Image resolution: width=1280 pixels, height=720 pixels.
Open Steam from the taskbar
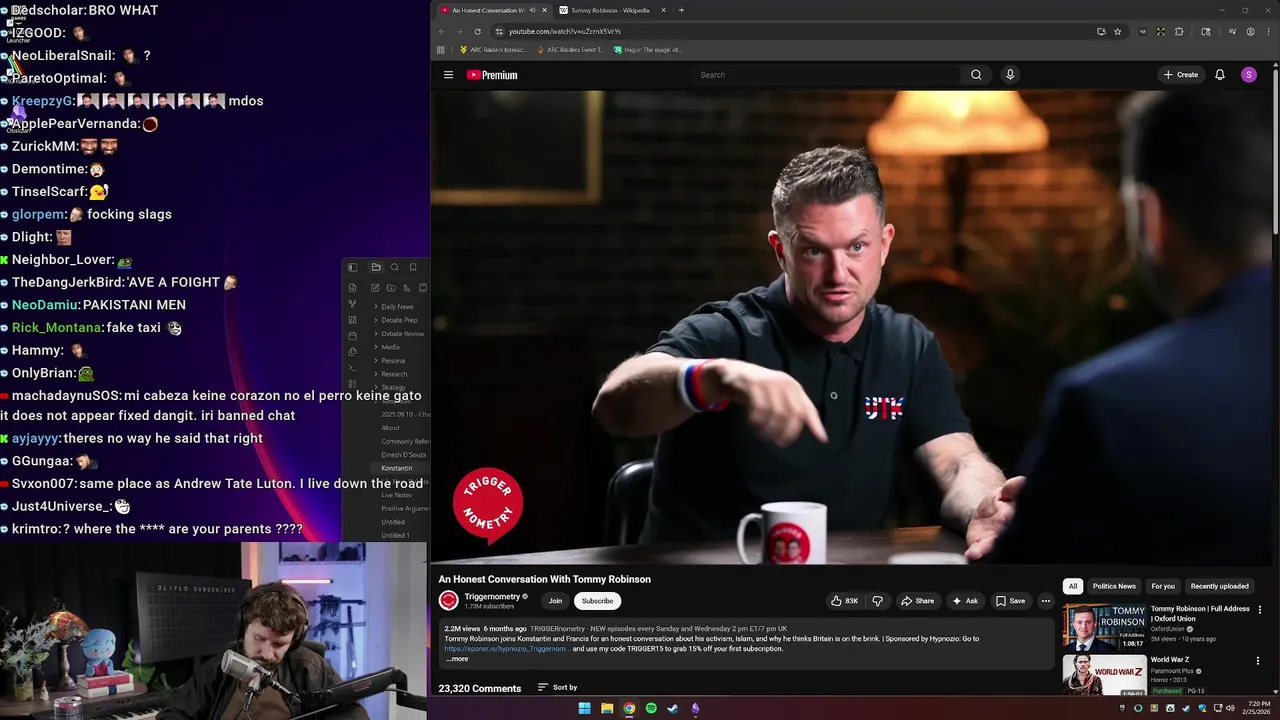click(x=673, y=708)
